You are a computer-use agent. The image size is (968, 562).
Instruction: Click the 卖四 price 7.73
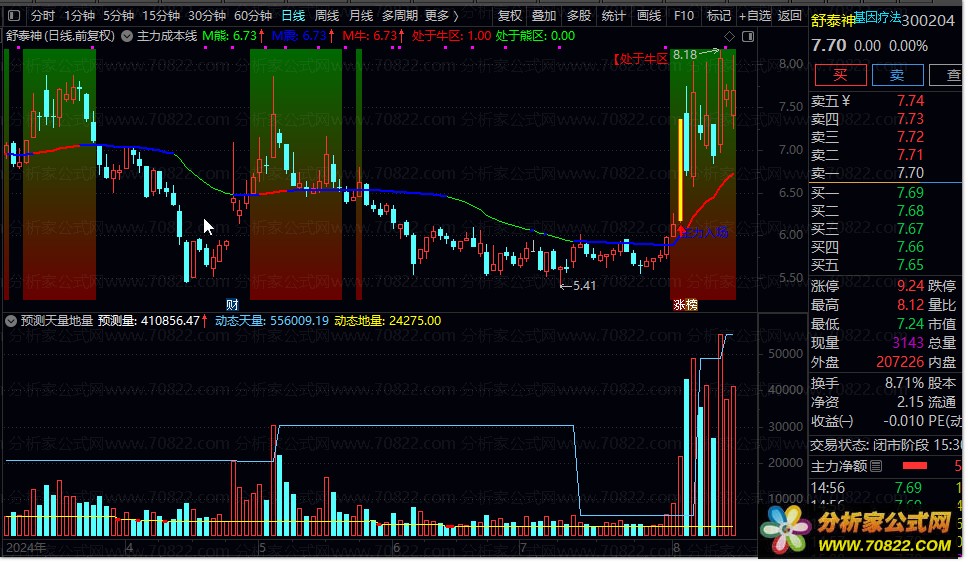(x=910, y=119)
